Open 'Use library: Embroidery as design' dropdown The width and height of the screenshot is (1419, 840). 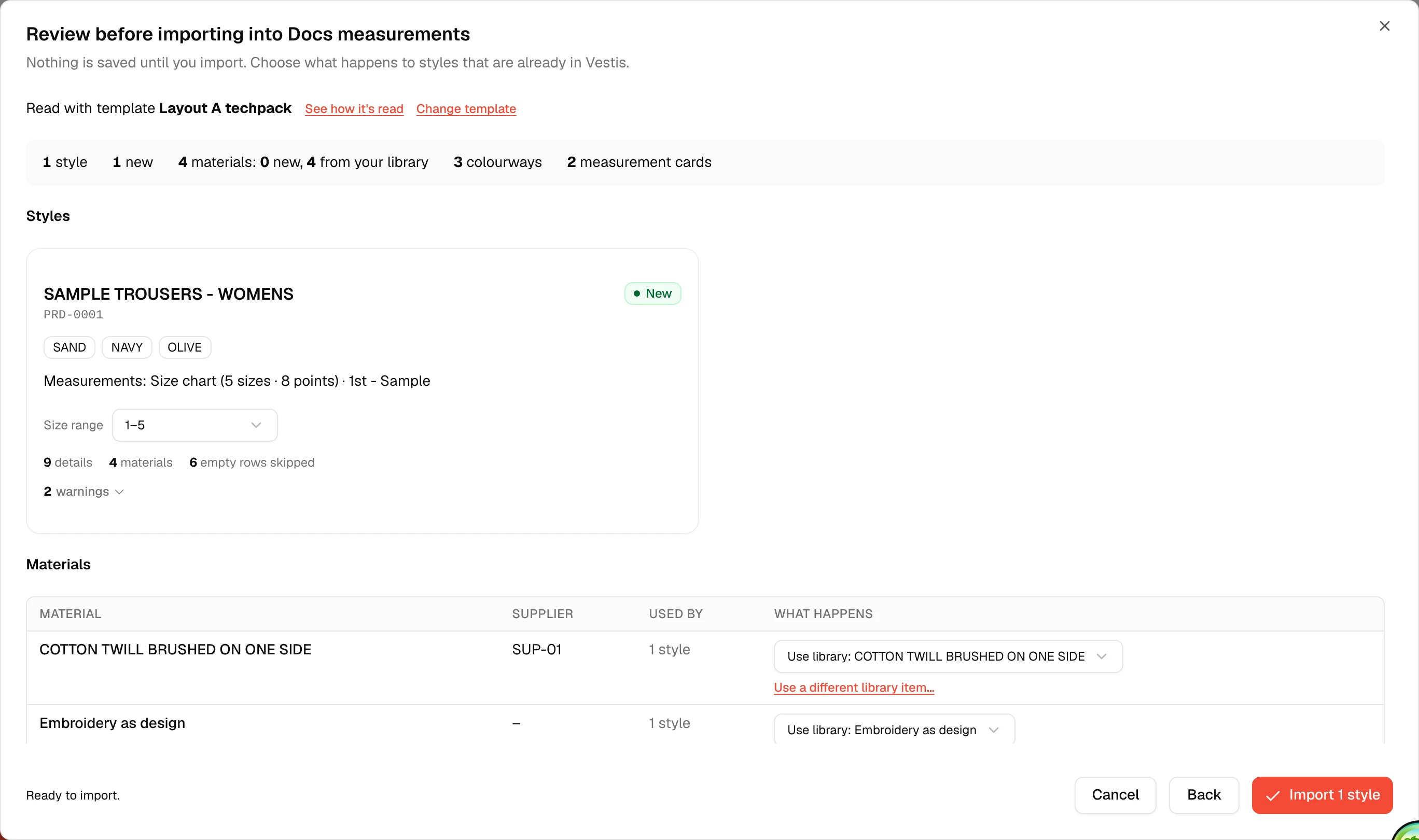point(894,730)
